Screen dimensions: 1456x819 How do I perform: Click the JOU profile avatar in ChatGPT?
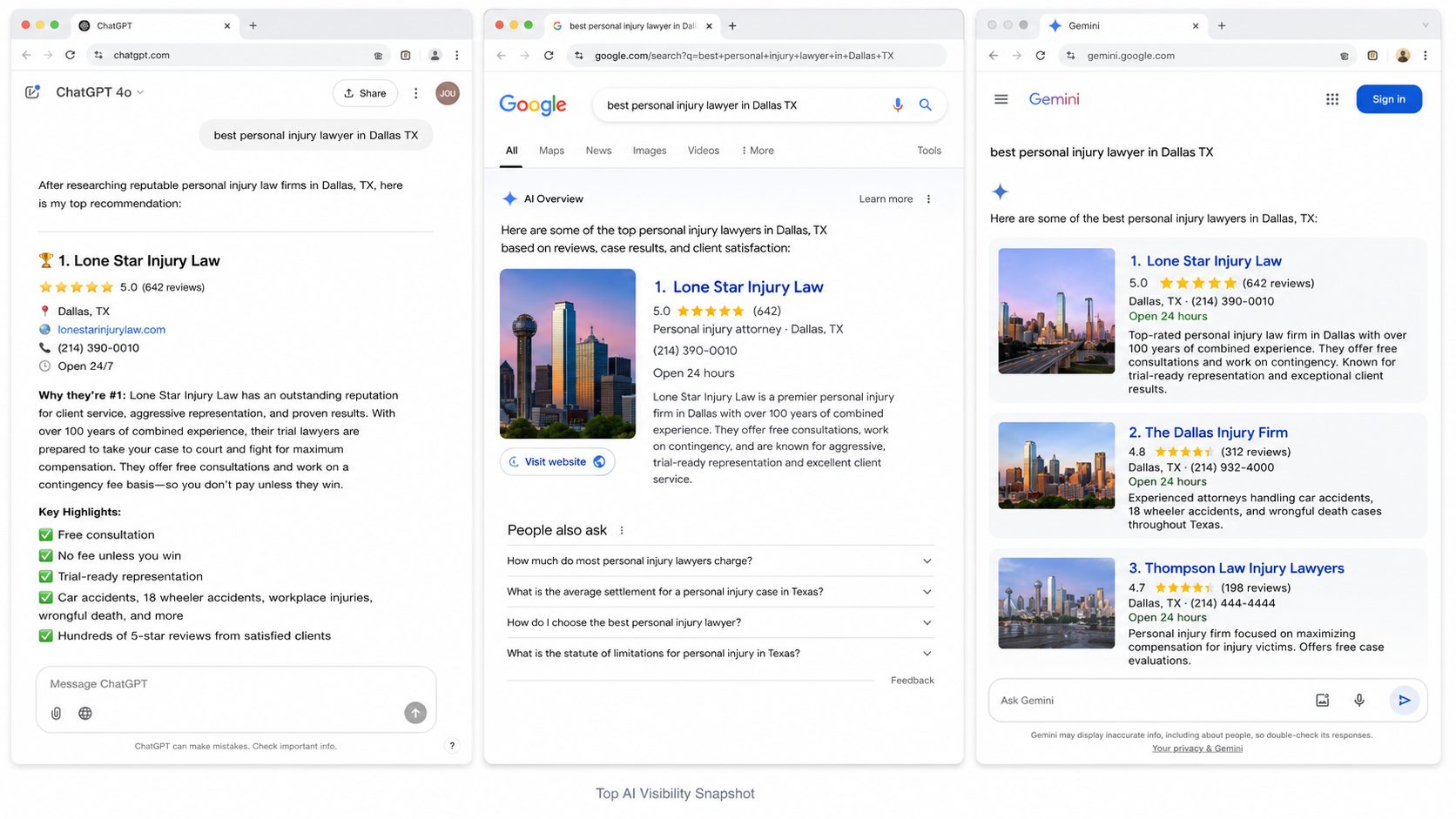point(448,93)
